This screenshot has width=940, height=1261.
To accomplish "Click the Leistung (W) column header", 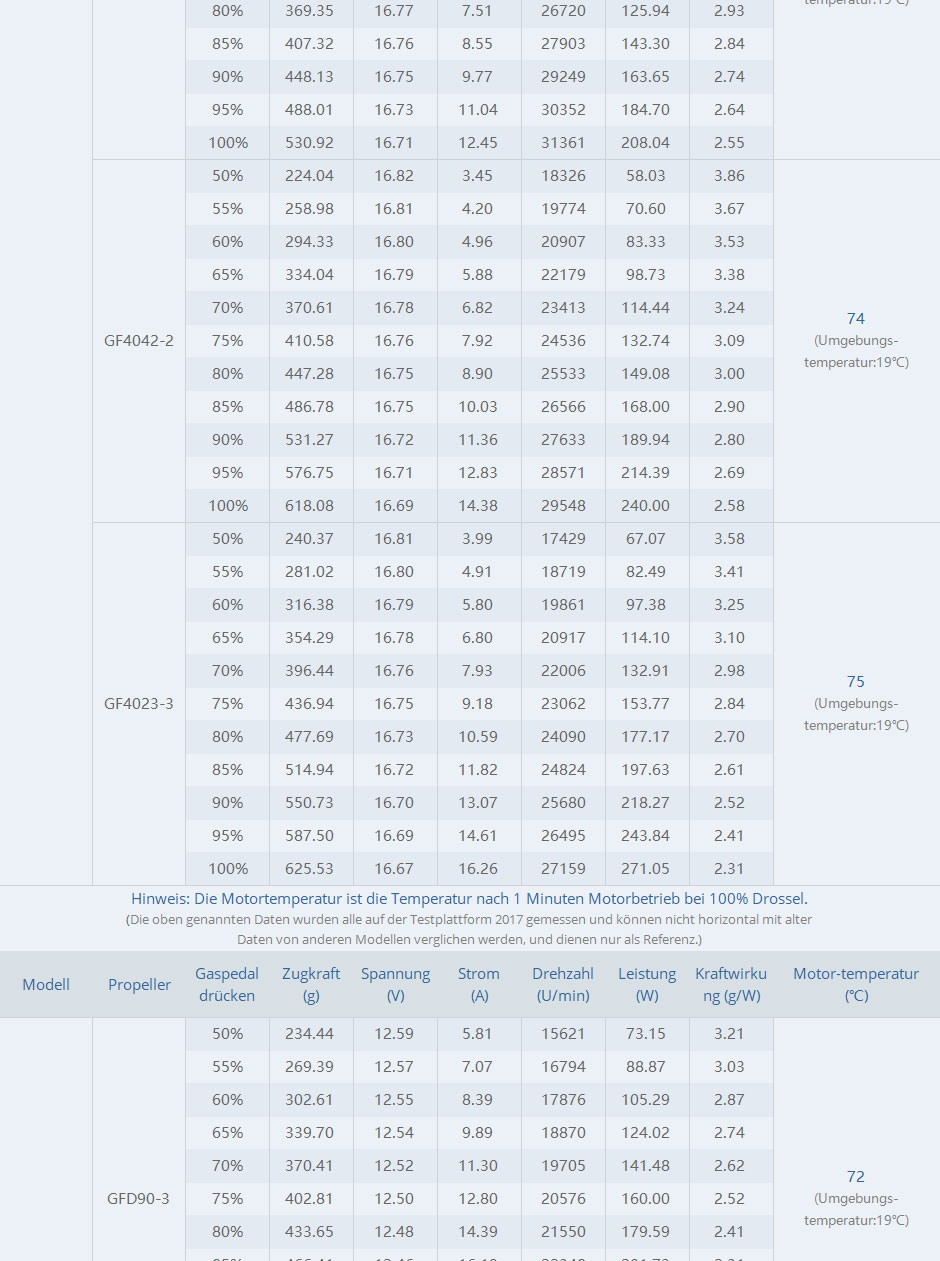I will [x=647, y=984].
